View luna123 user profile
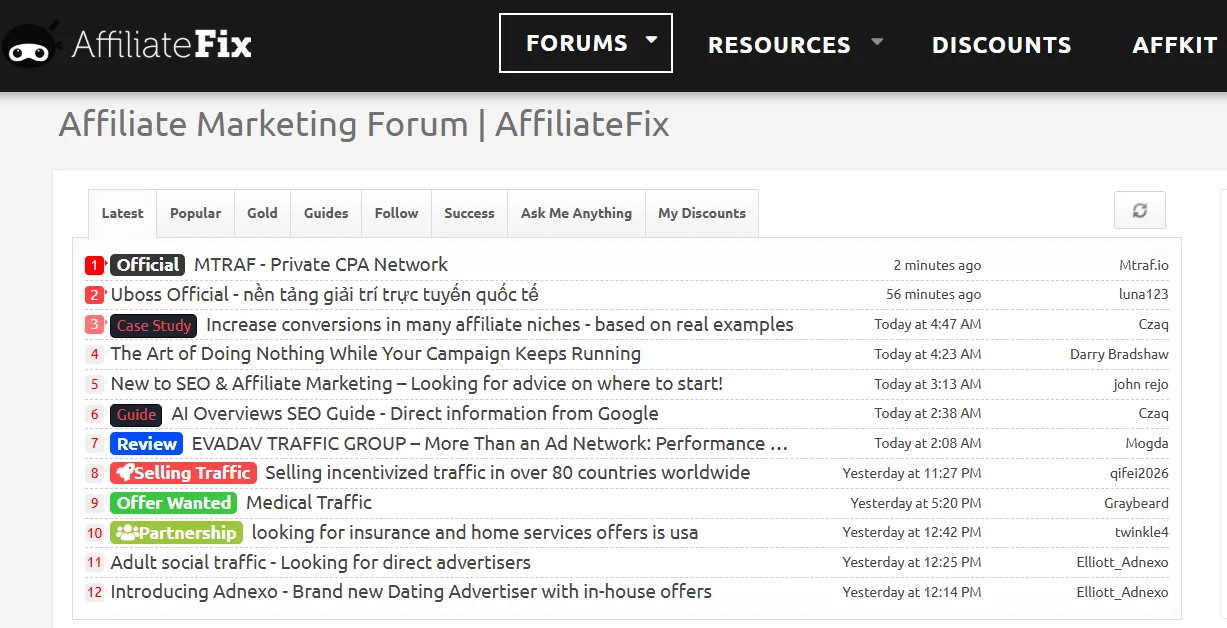 1144,294
